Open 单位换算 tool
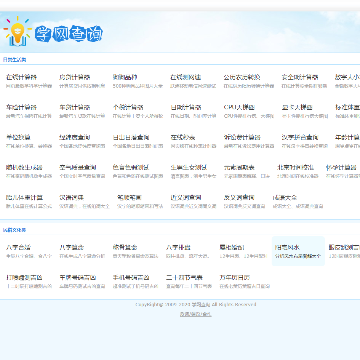This screenshot has width=360, height=360. point(18,137)
